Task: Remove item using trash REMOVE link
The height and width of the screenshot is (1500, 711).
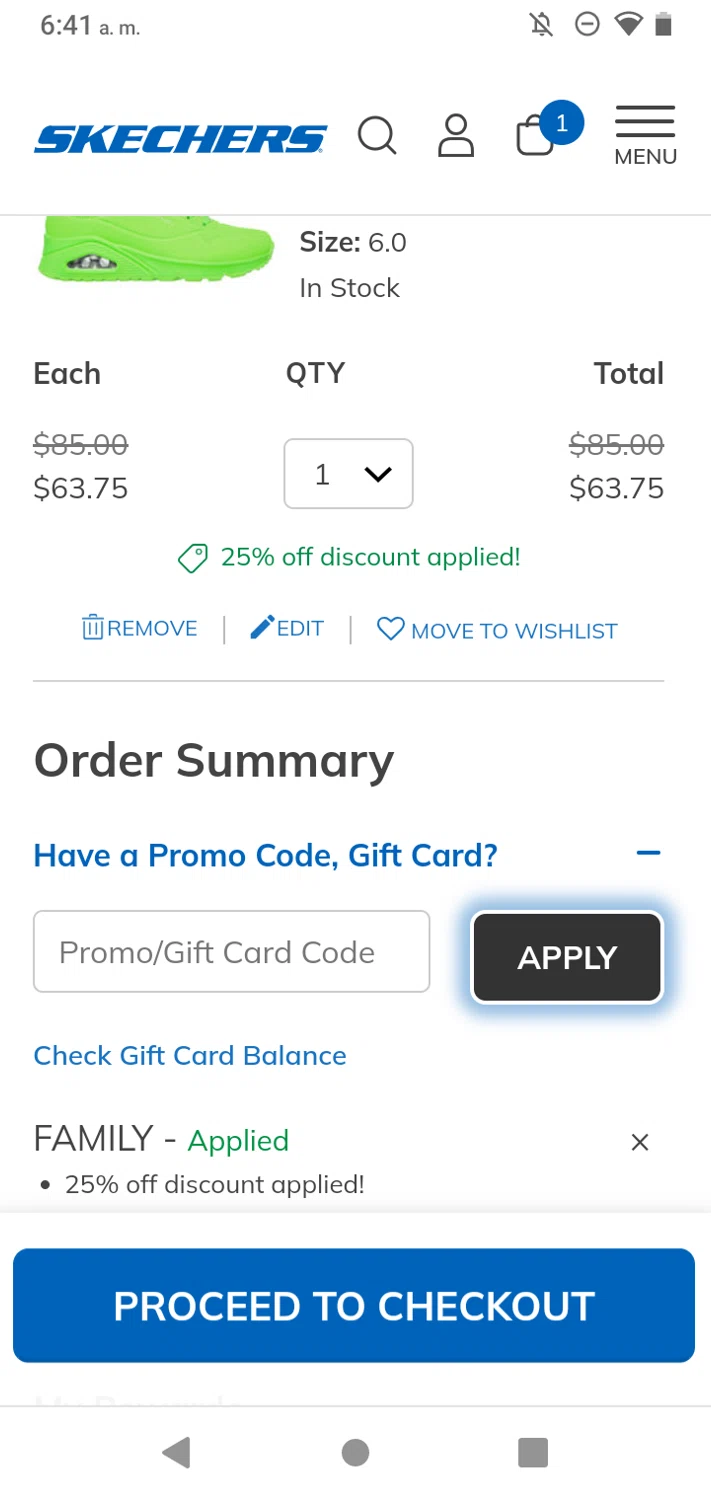Action: pos(139,628)
